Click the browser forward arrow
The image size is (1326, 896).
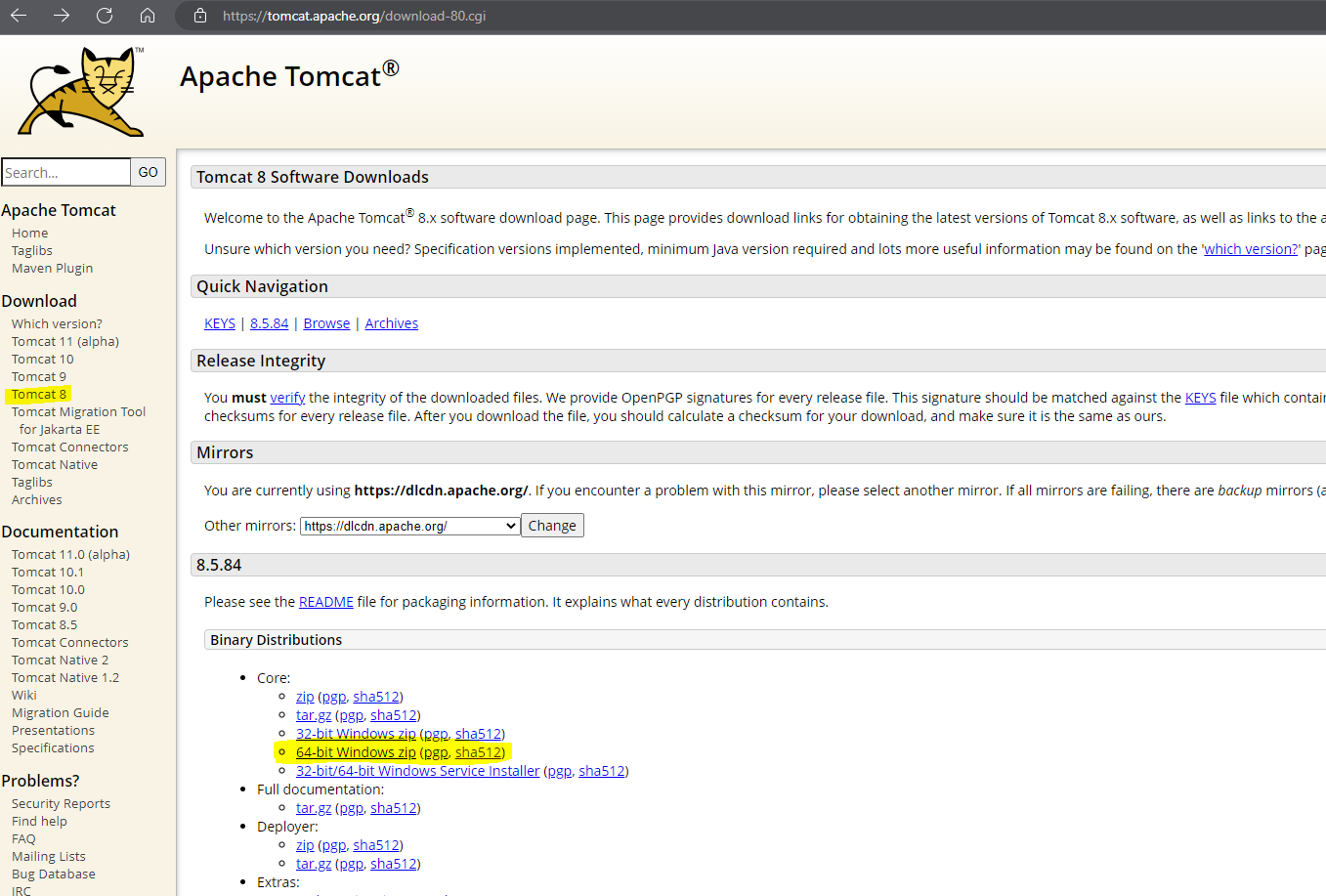[62, 16]
